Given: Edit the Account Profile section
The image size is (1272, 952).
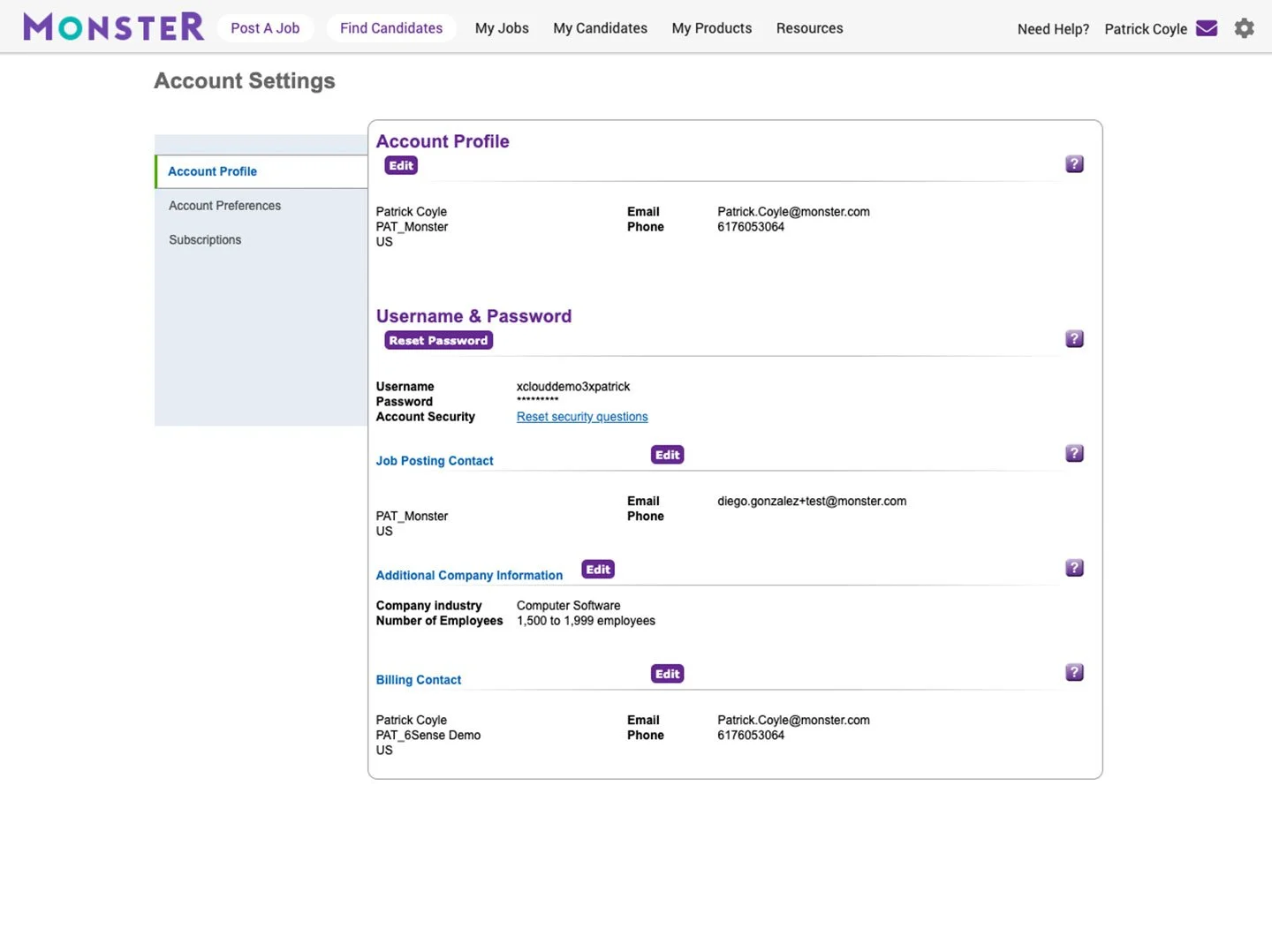Looking at the screenshot, I should [401, 166].
